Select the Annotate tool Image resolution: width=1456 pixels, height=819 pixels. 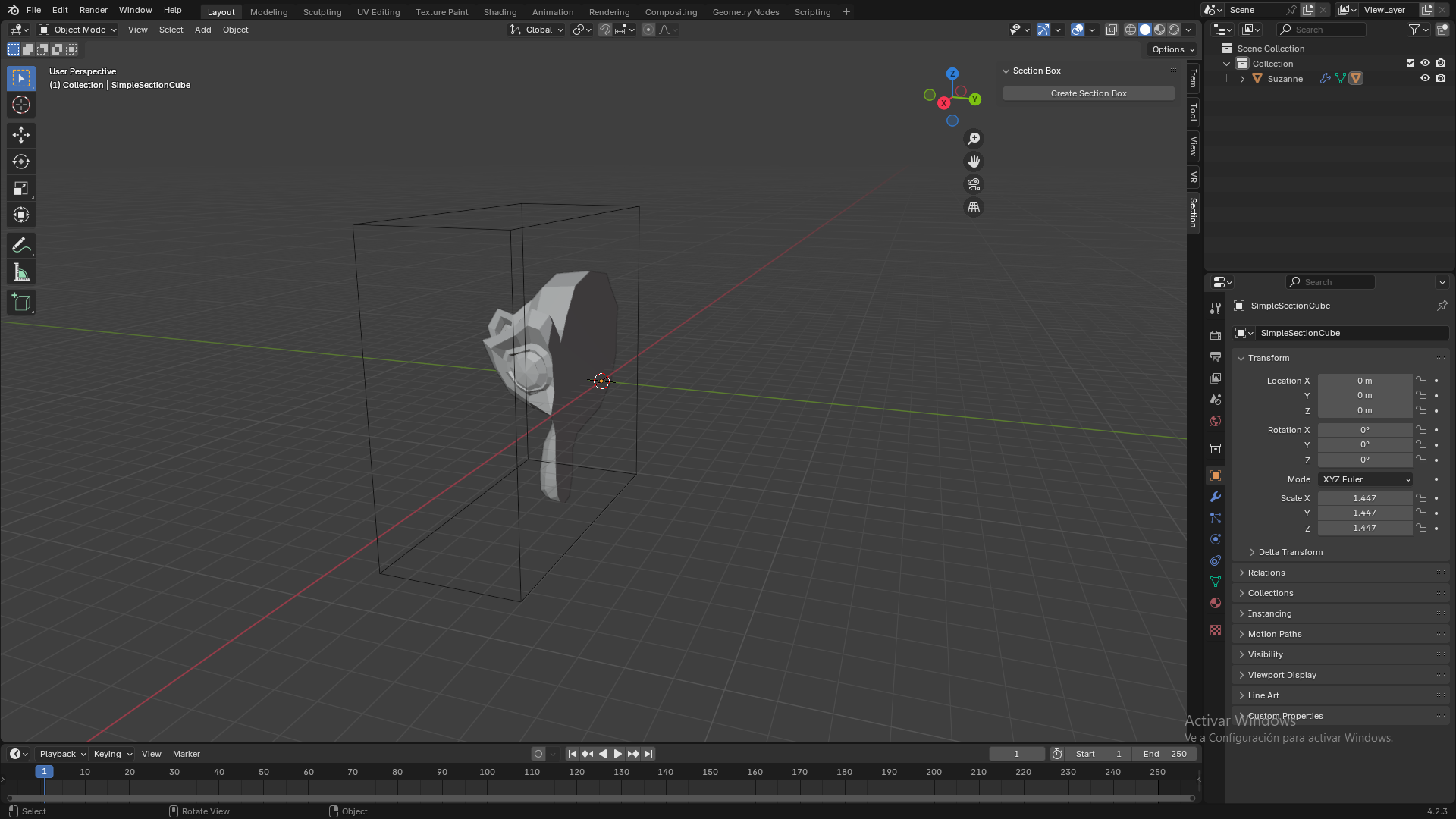[x=20, y=244]
